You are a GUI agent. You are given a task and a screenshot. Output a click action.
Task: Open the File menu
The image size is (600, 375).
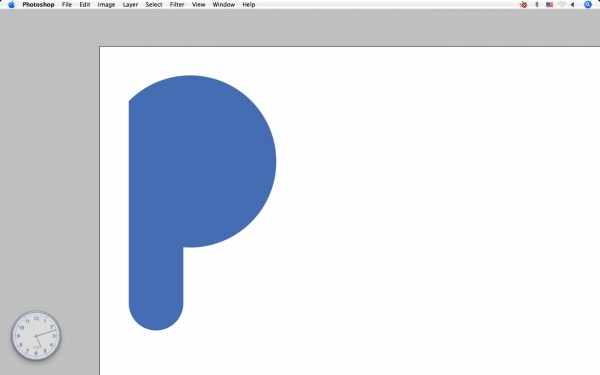click(67, 5)
